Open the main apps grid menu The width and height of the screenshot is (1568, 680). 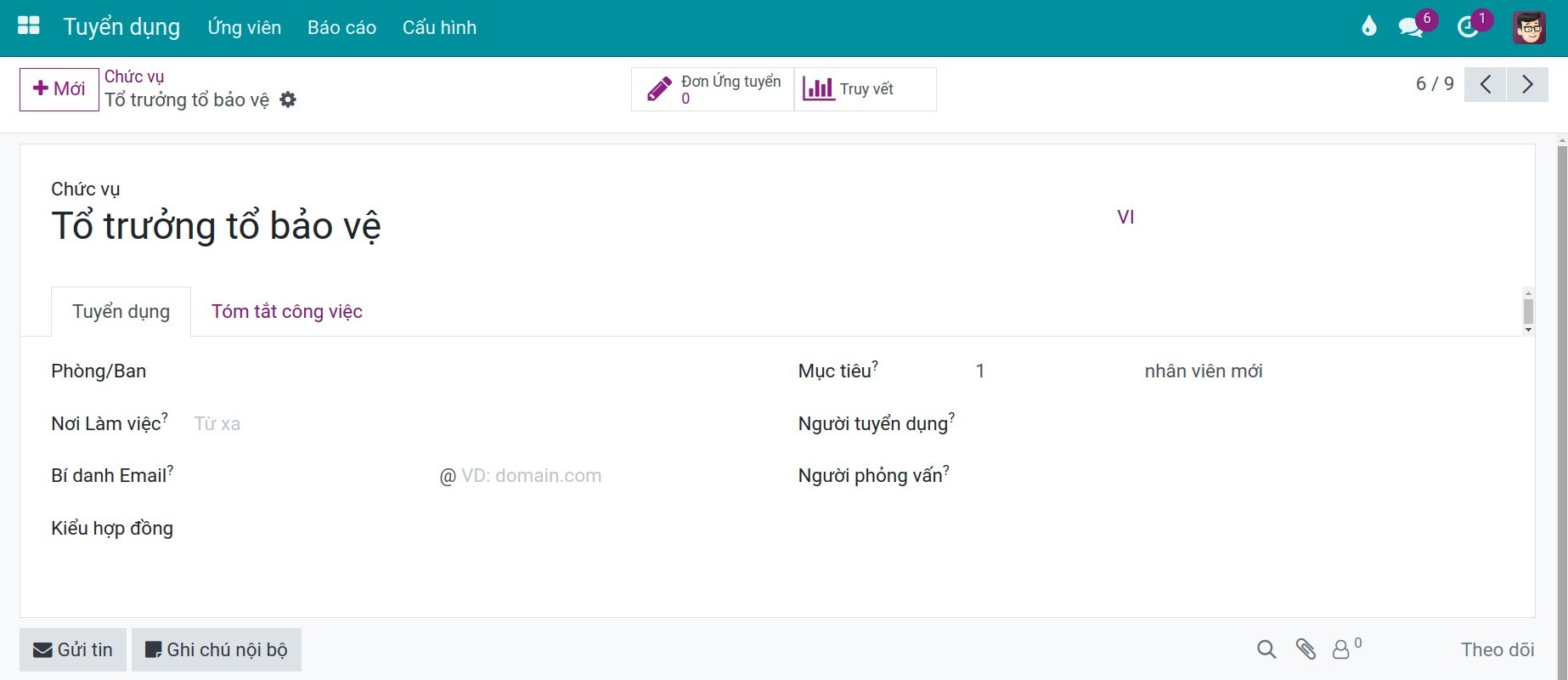point(29,26)
